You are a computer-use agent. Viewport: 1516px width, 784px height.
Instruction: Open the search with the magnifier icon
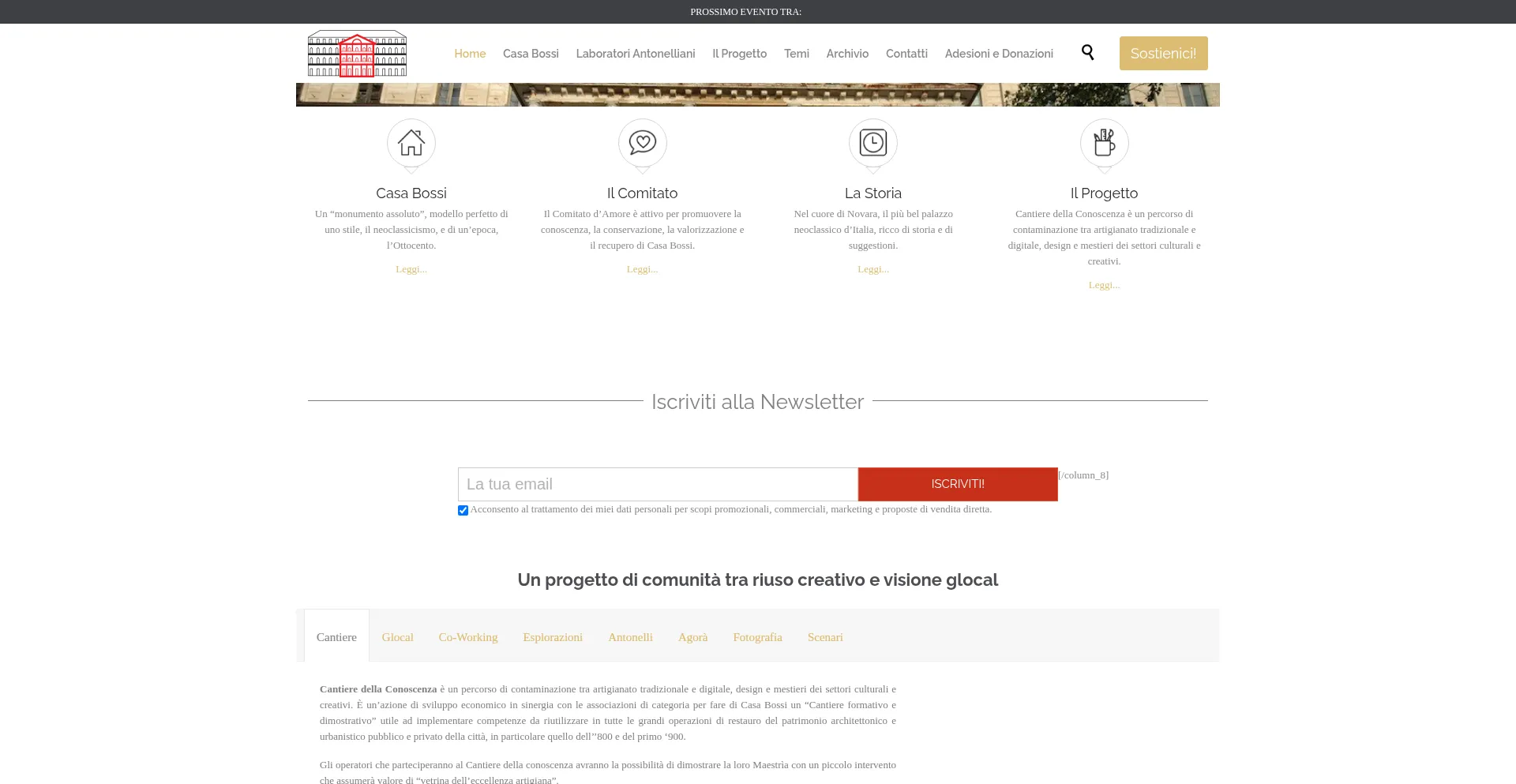click(1087, 52)
